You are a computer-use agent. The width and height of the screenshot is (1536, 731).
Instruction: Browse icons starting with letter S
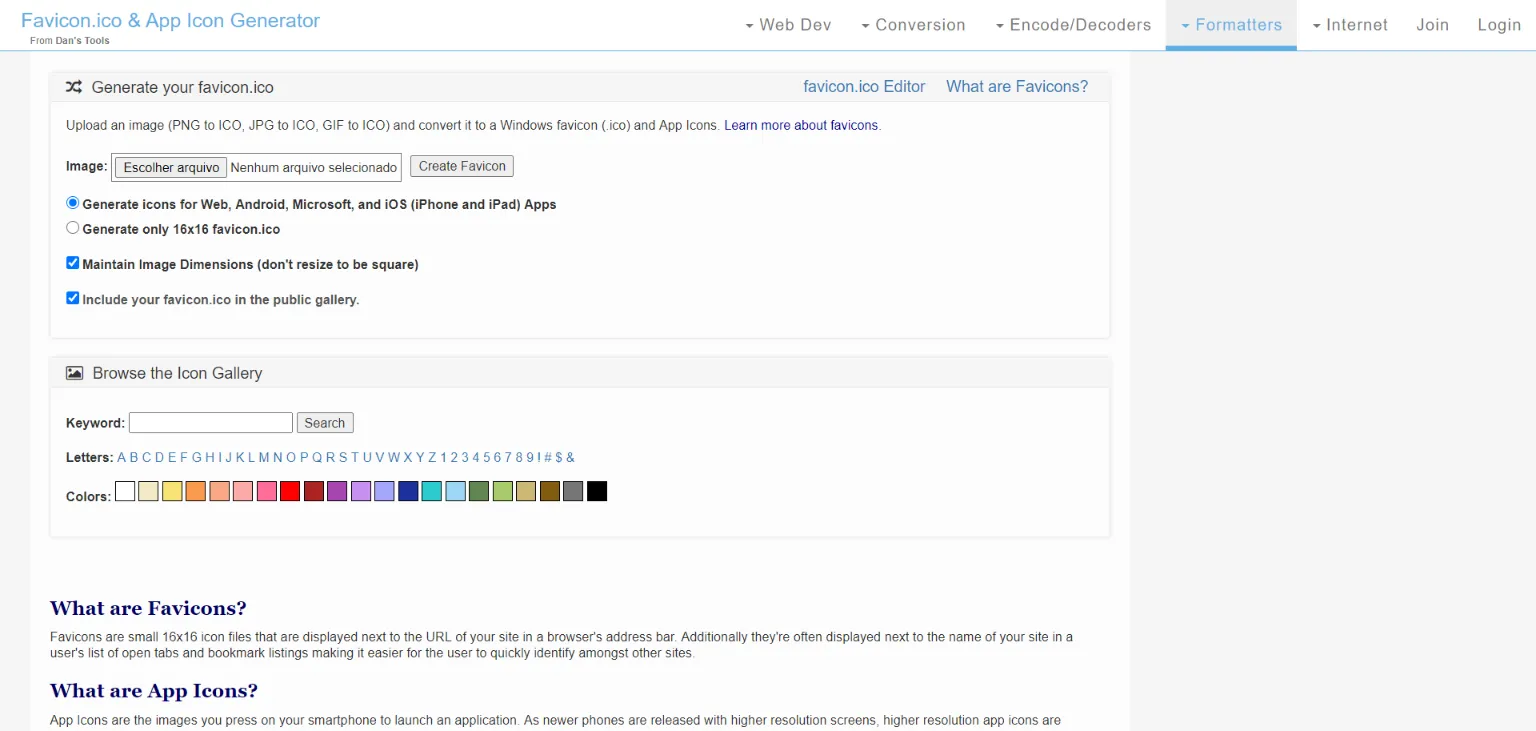[343, 457]
